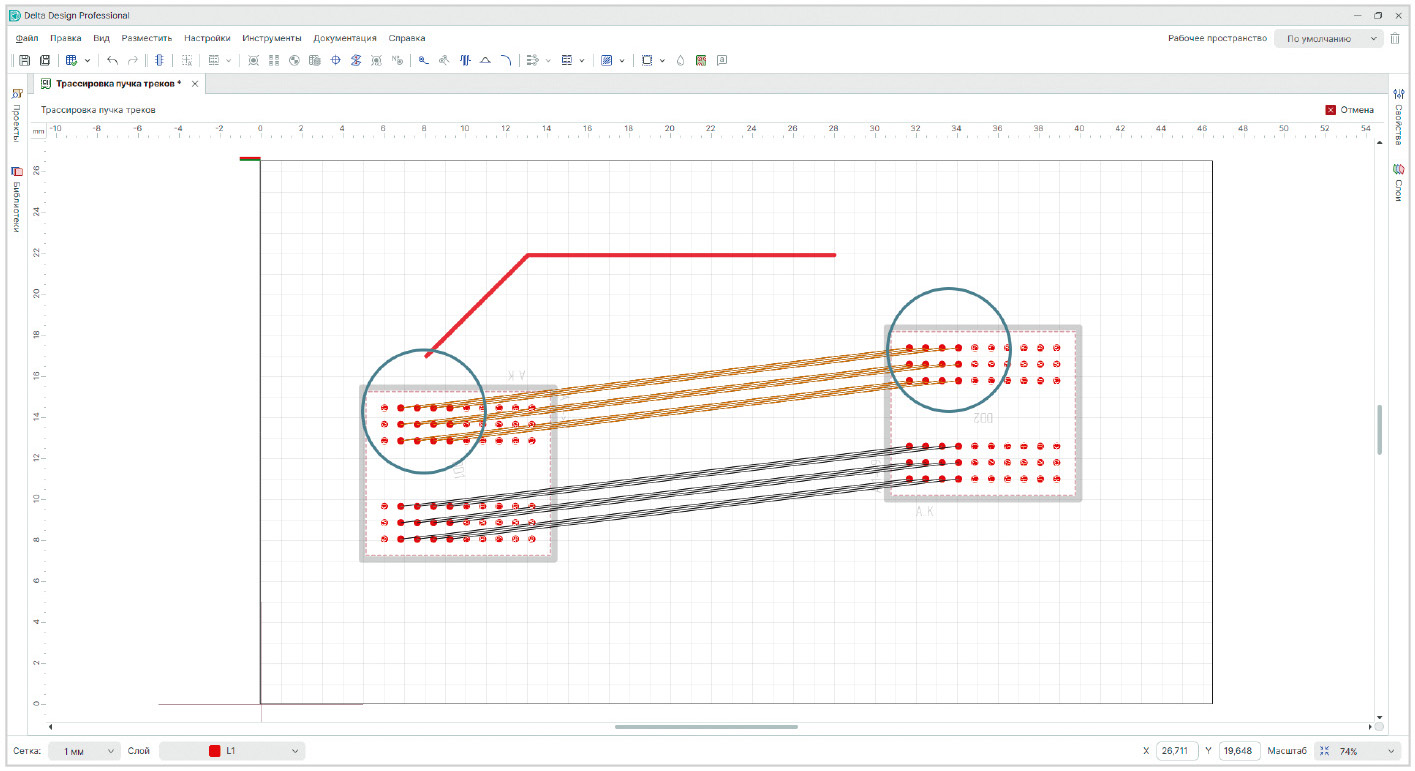Image resolution: width=1415 pixels, height=771 pixels.
Task: Open the Сетка 1 мм dropdown
Action: click(x=84, y=751)
